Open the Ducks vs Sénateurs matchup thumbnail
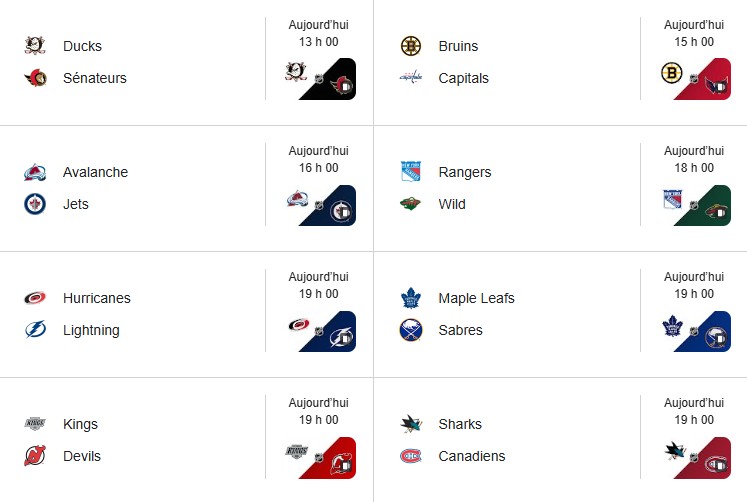 [319, 79]
